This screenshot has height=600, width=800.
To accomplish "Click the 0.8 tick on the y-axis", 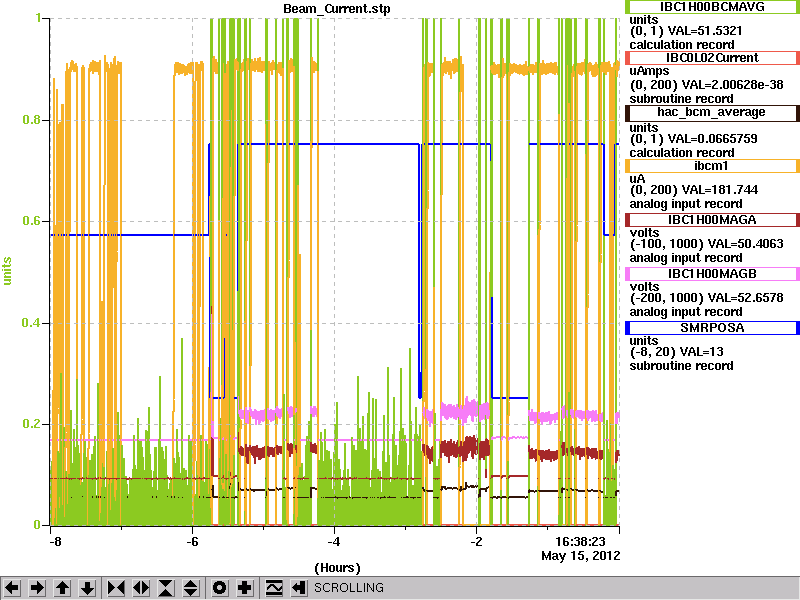I will (x=31, y=120).
